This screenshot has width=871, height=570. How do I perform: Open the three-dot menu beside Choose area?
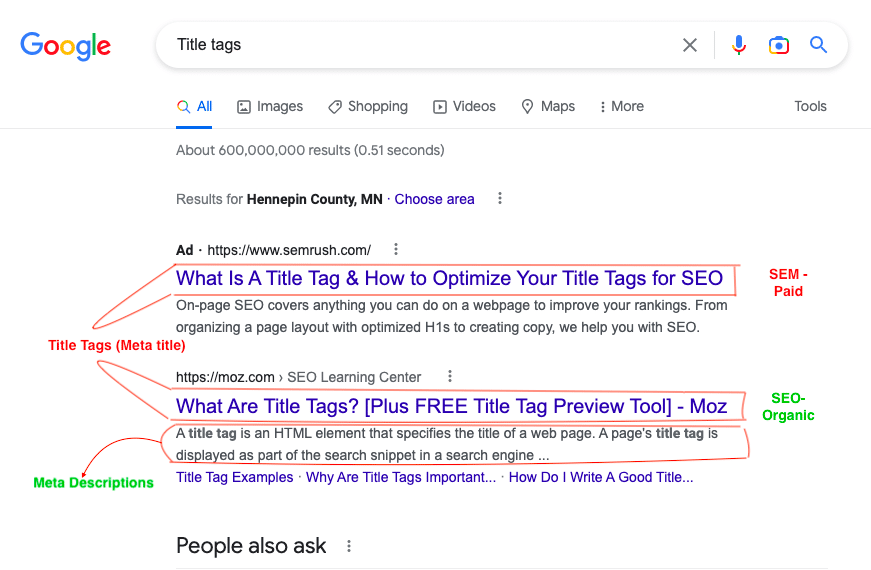point(500,199)
